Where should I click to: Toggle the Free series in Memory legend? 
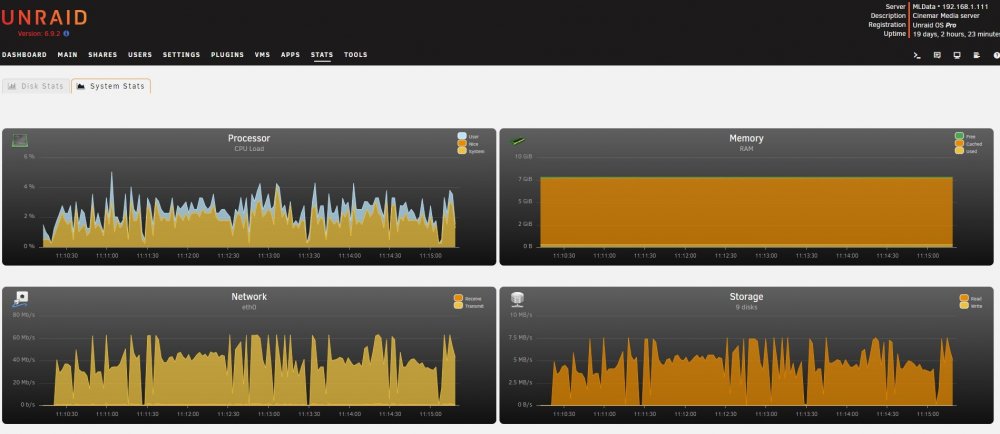click(965, 136)
